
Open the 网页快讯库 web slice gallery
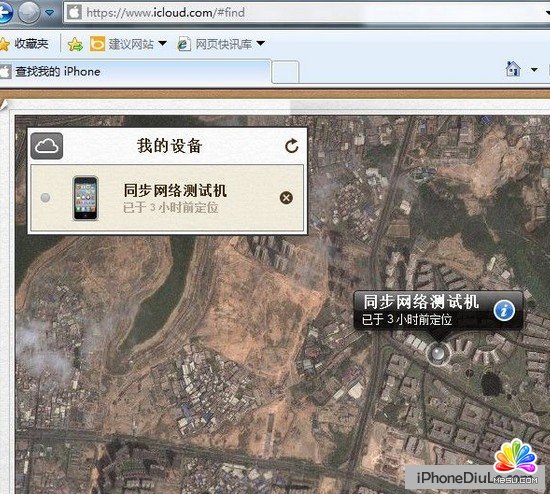click(x=223, y=44)
